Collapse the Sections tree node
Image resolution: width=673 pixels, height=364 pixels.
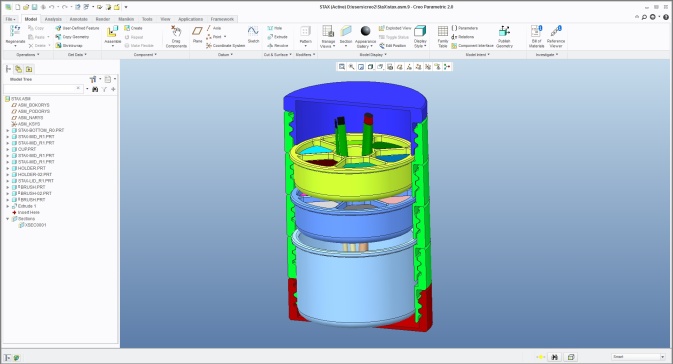tap(8, 219)
